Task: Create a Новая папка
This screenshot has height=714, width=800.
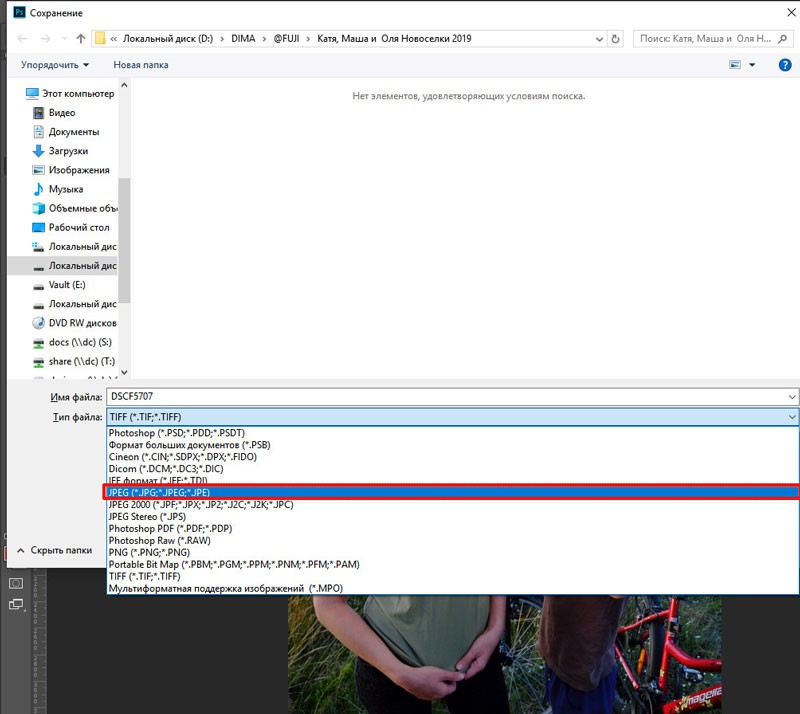Action: click(141, 65)
